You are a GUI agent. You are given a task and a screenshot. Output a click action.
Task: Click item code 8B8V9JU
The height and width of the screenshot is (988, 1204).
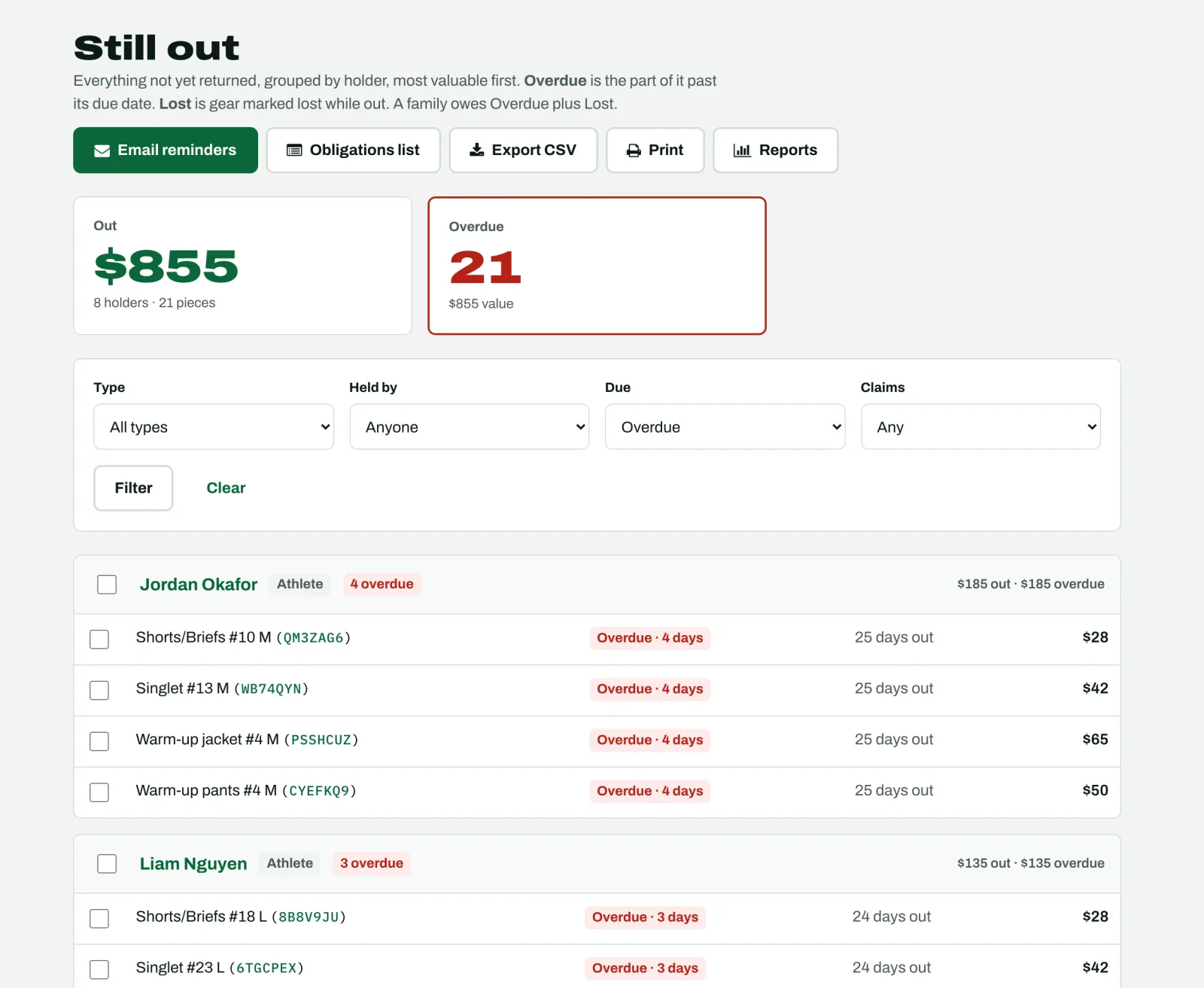pyautogui.click(x=309, y=917)
